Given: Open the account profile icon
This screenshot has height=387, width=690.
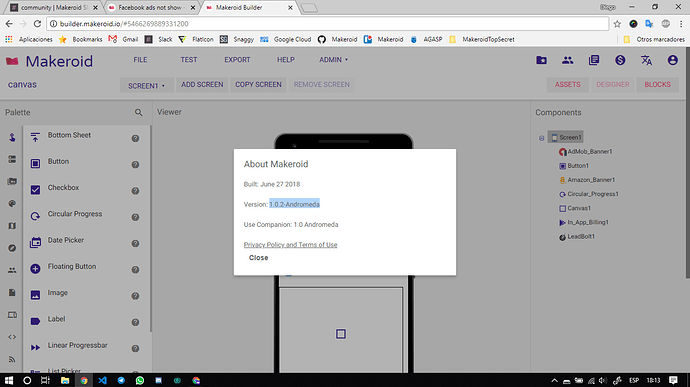Looking at the screenshot, I should [672, 60].
